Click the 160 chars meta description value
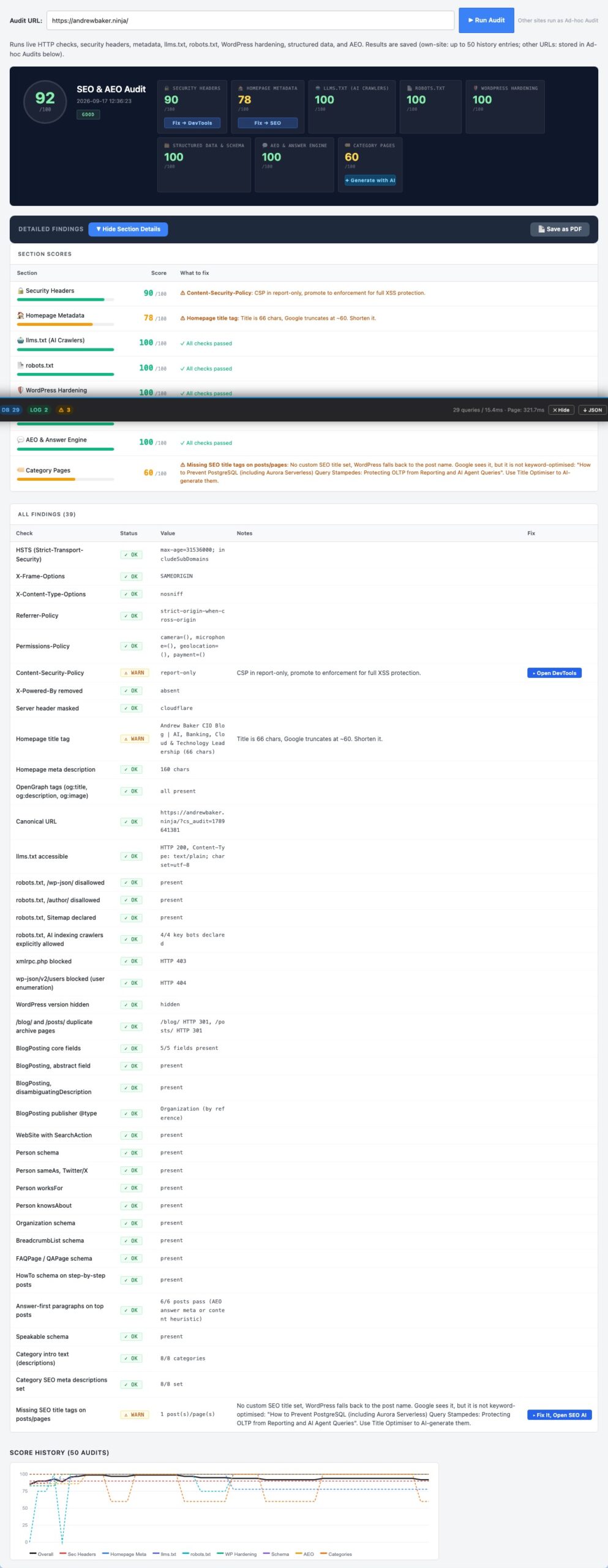Image resolution: width=608 pixels, height=1568 pixels. 175,769
